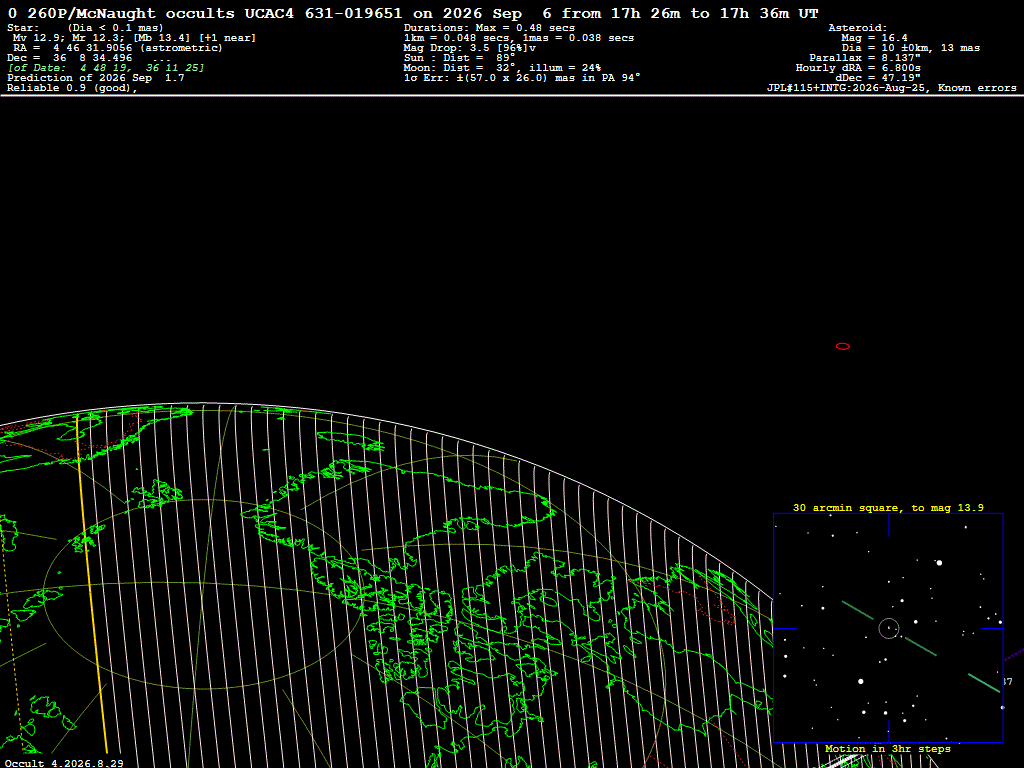
Task: Click the 1σ Err uncertainty text line
Action: [x=522, y=77]
